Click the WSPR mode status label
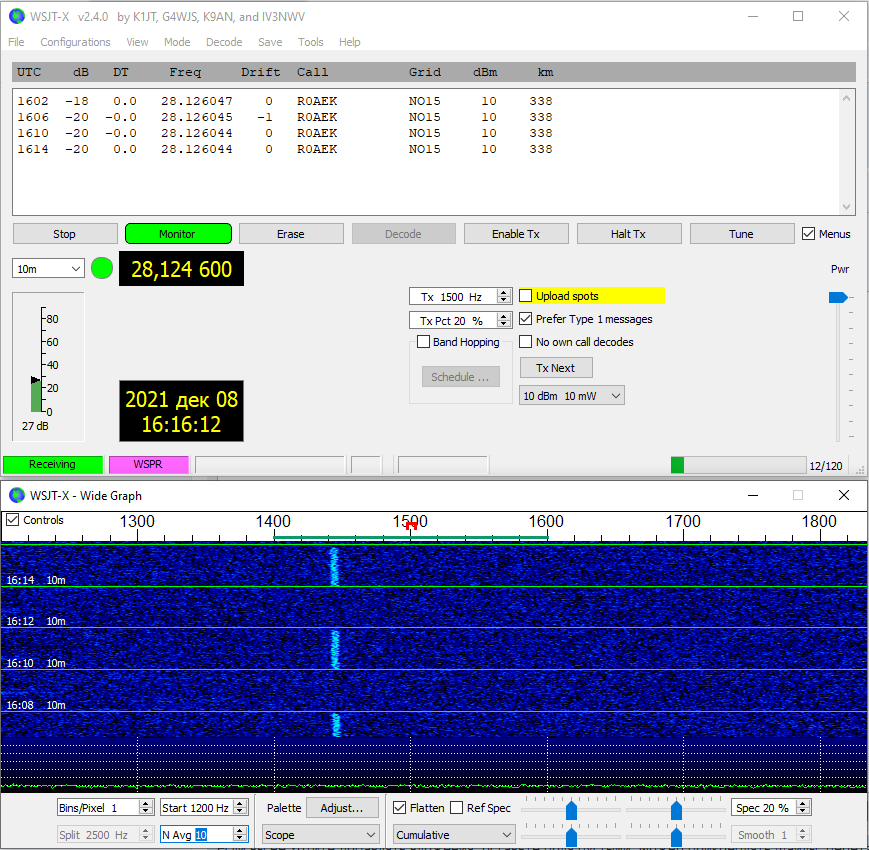Viewport: 869px width, 850px height. (x=149, y=464)
